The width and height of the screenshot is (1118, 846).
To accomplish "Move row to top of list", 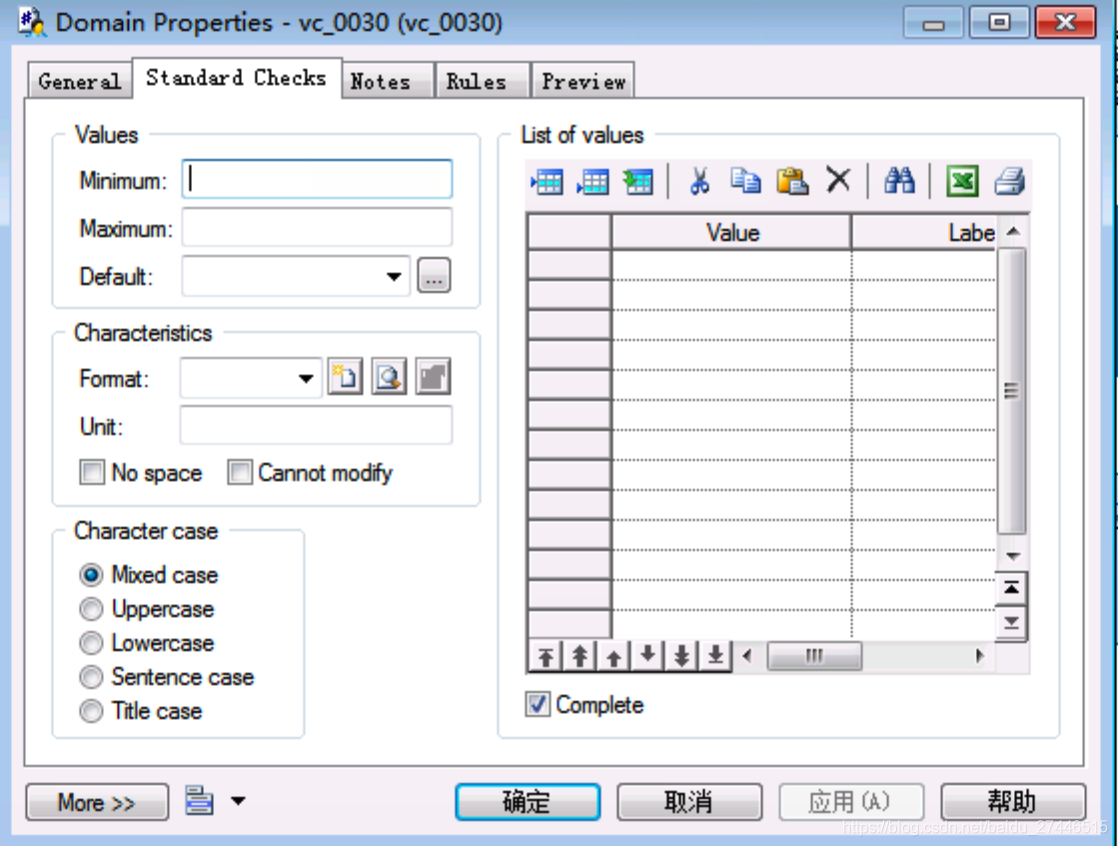I will point(545,656).
